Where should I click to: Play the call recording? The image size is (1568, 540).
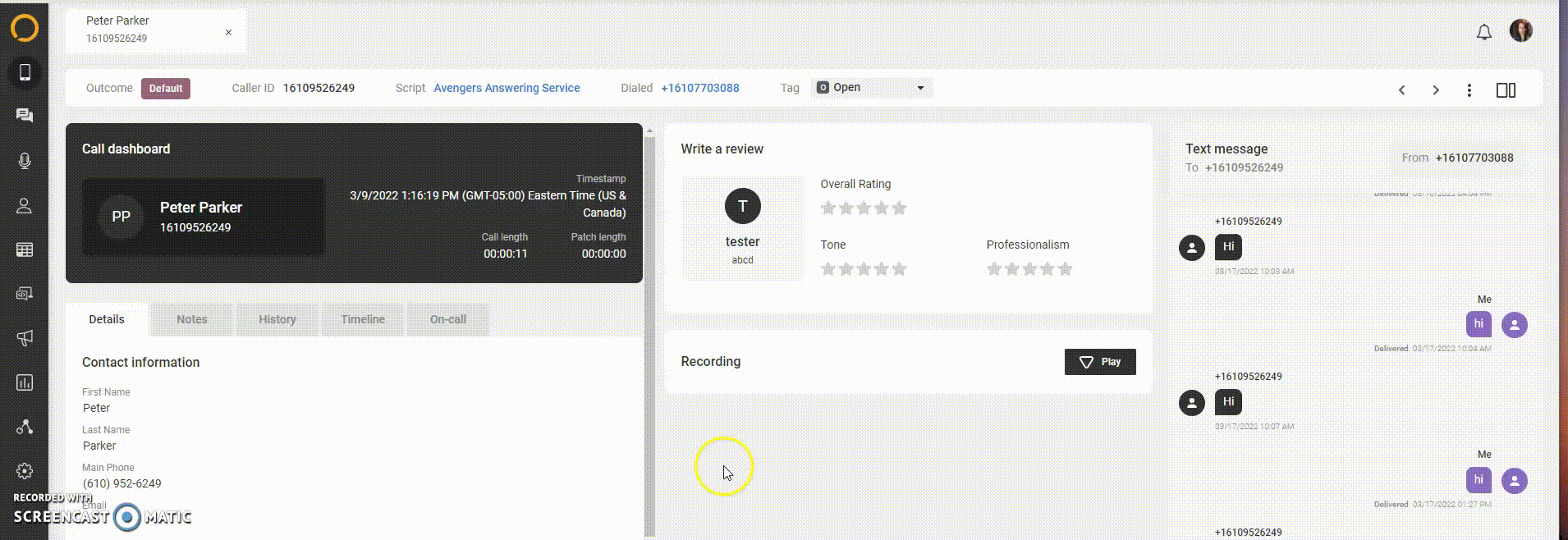1099,362
